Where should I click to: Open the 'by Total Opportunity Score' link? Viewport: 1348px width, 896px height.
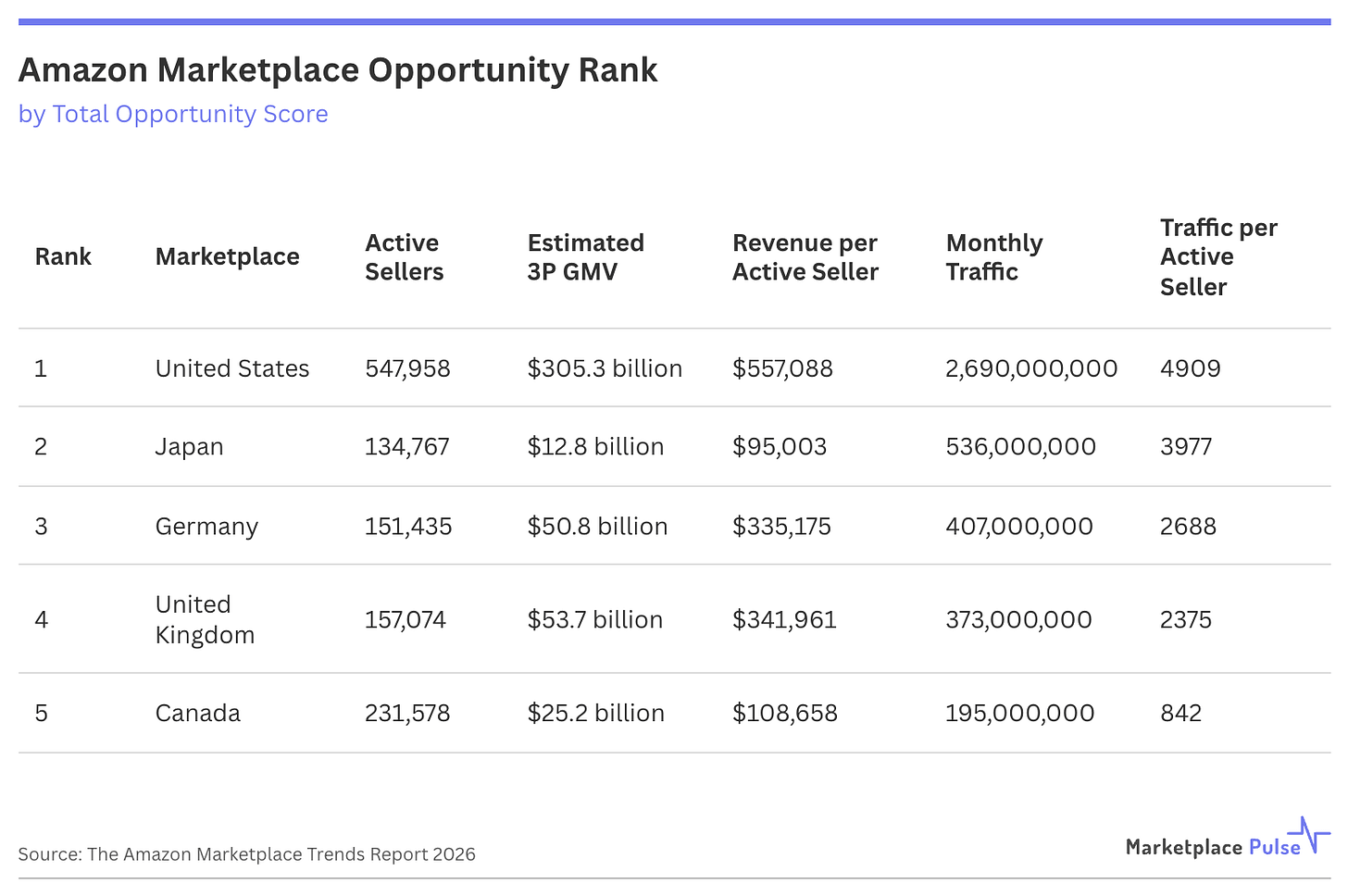(x=172, y=114)
